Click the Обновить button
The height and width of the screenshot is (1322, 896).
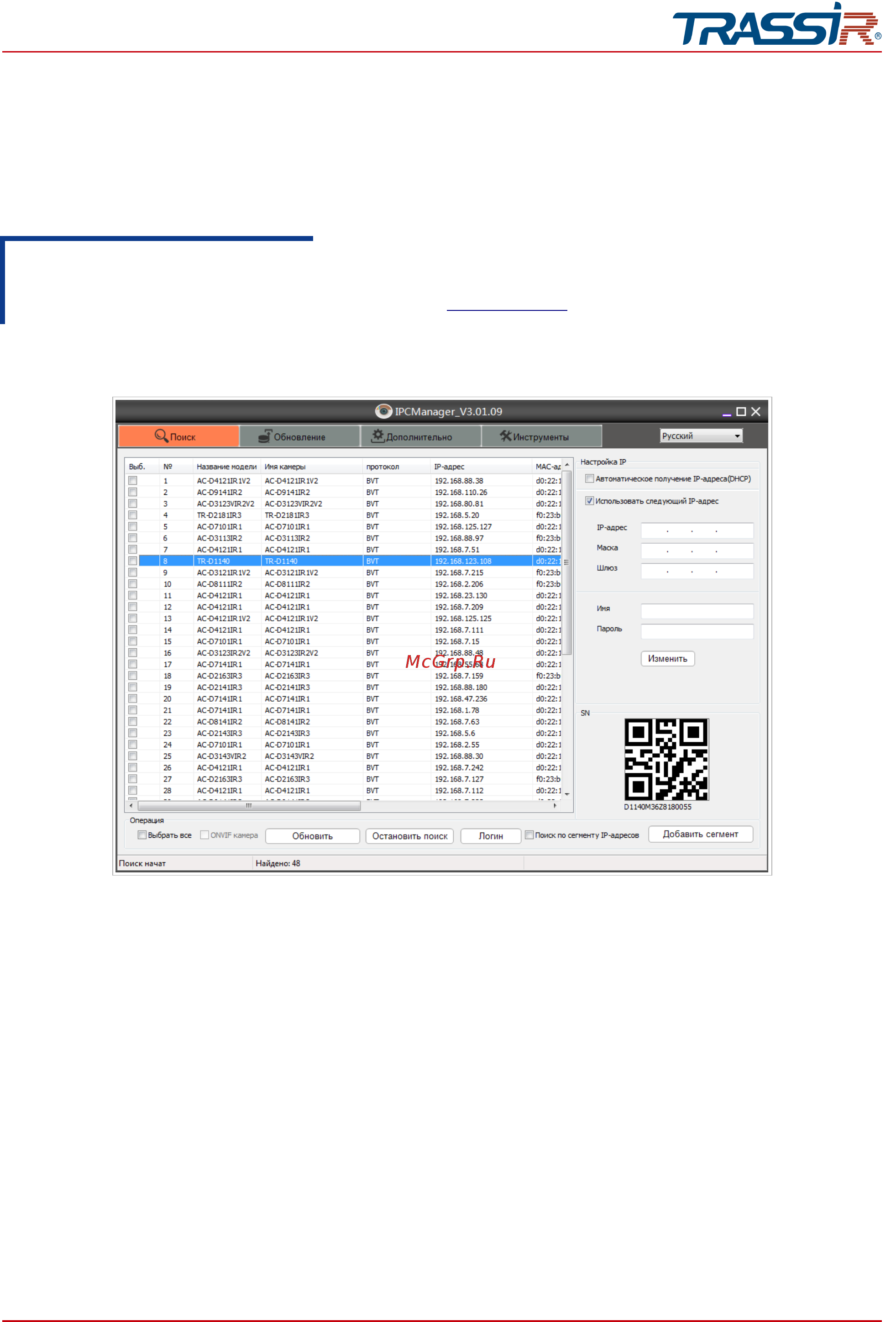pyautogui.click(x=312, y=836)
